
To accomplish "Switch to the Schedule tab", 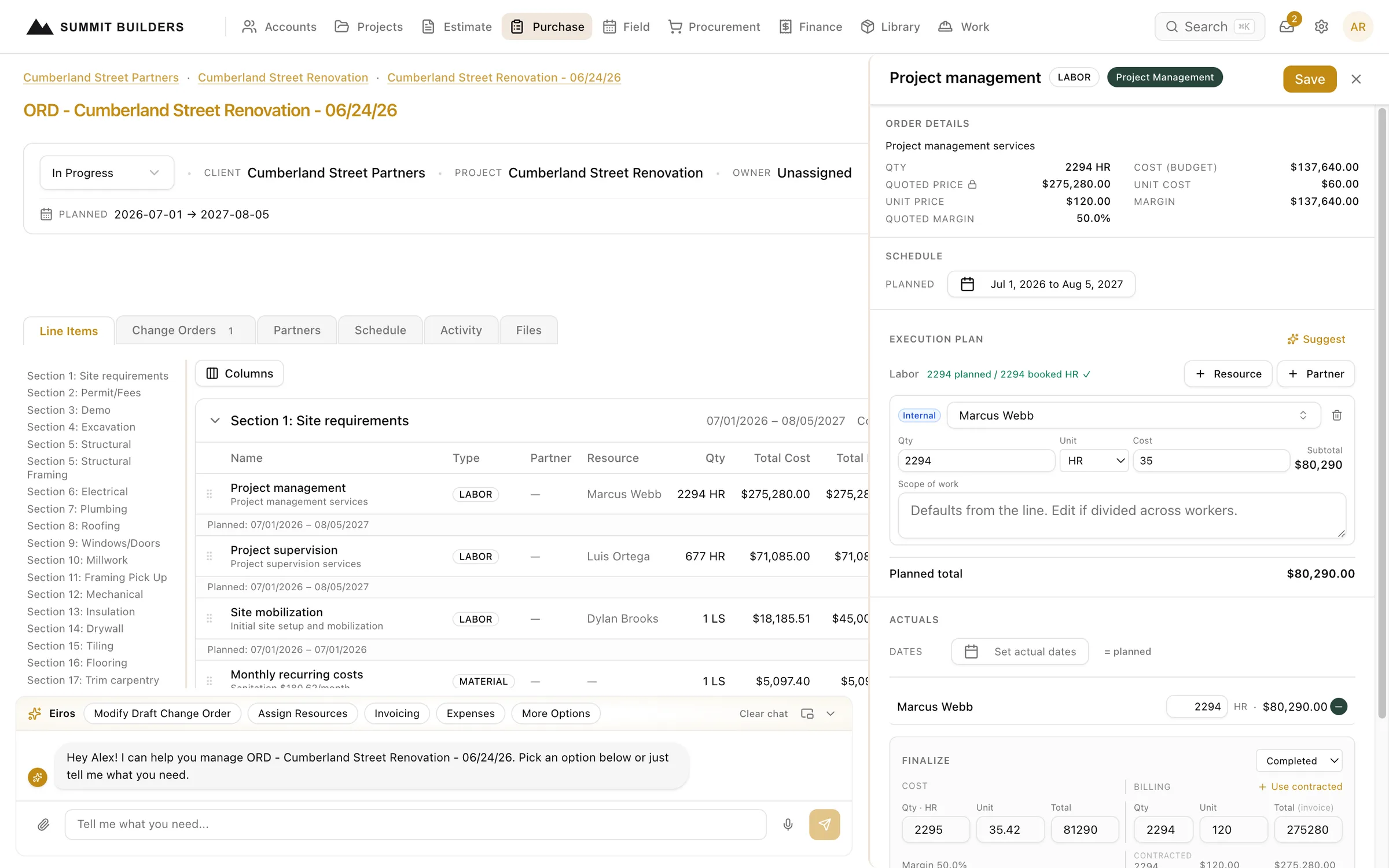I will point(380,330).
